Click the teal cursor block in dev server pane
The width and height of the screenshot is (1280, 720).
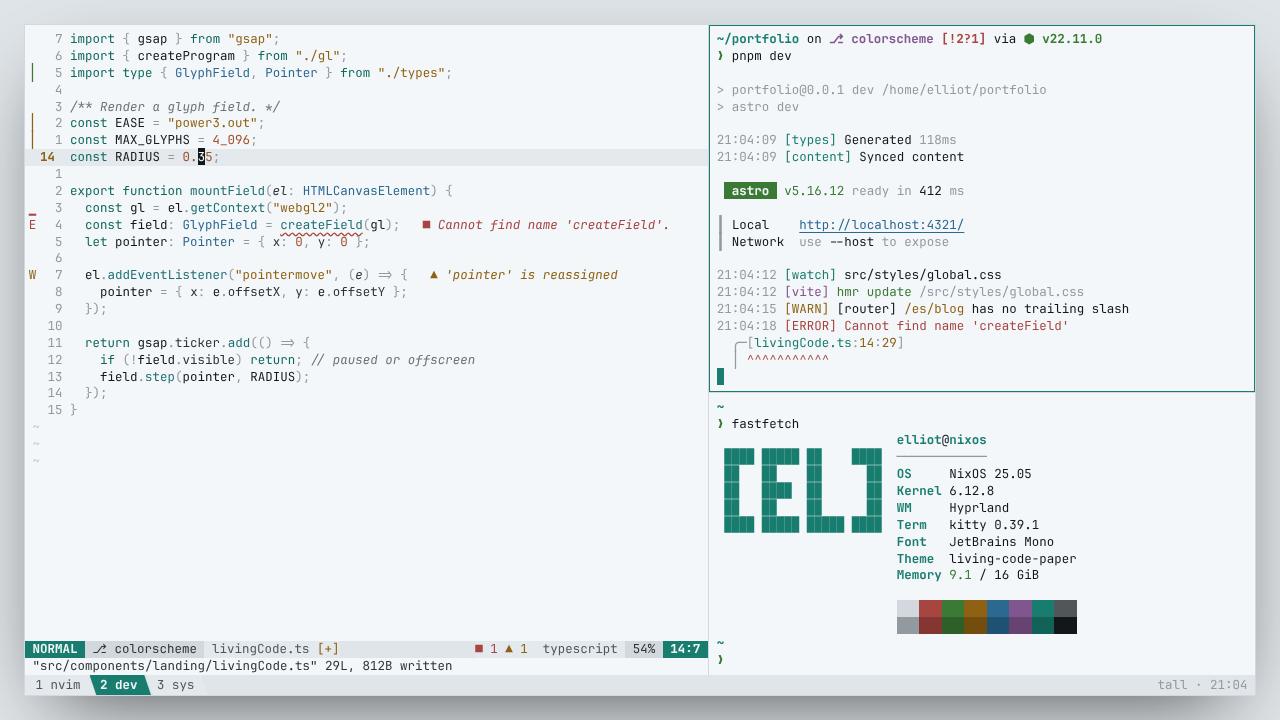pos(720,376)
